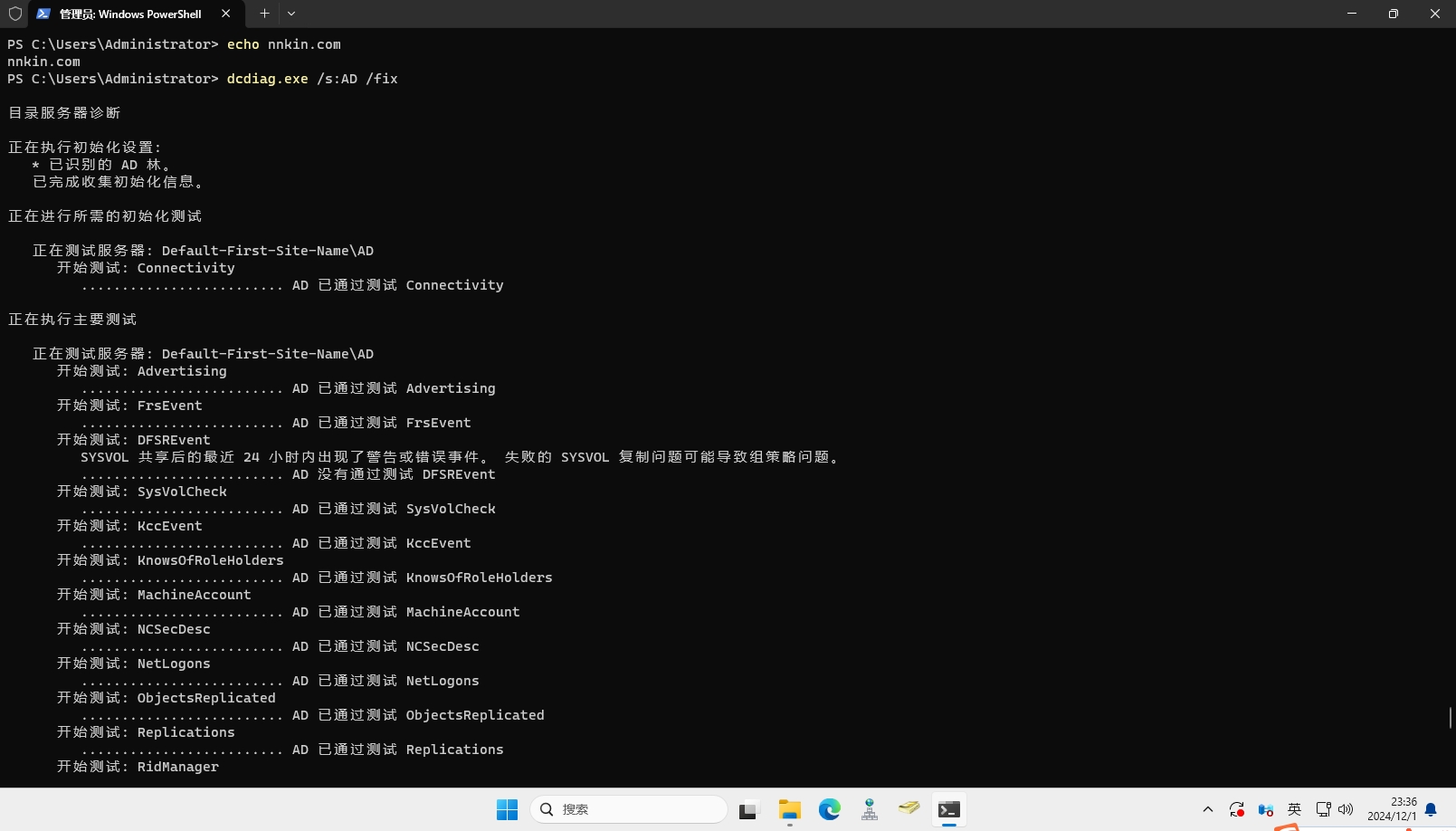The width and height of the screenshot is (1456, 831).
Task: Click the Terminal icon in the taskbar
Action: (x=948, y=809)
